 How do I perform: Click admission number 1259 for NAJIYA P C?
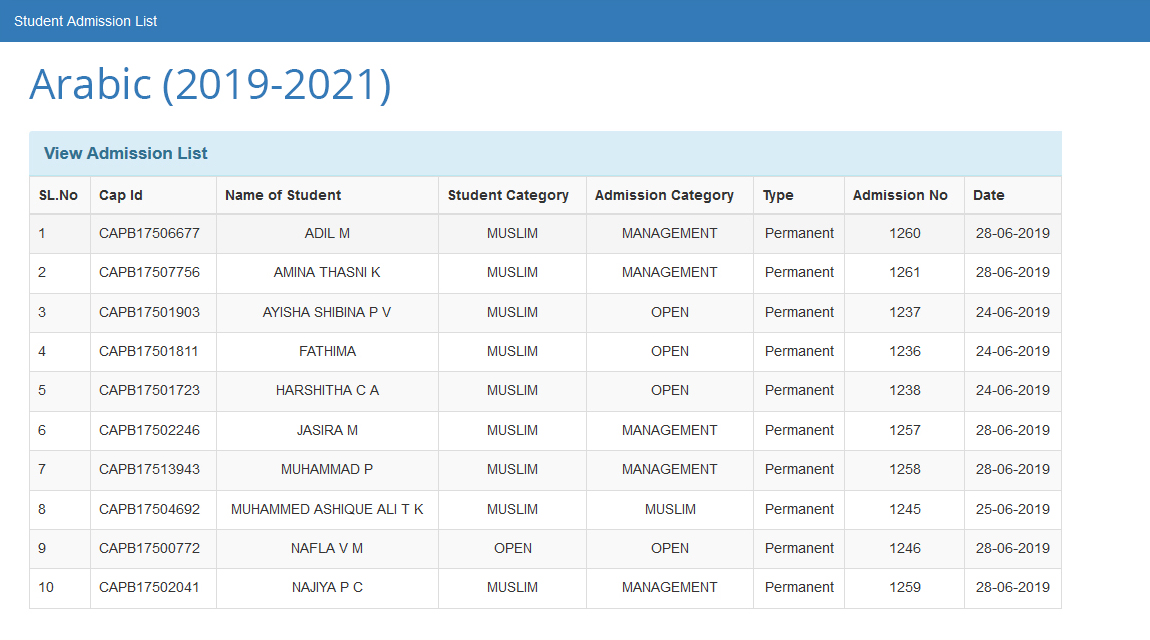(x=904, y=587)
